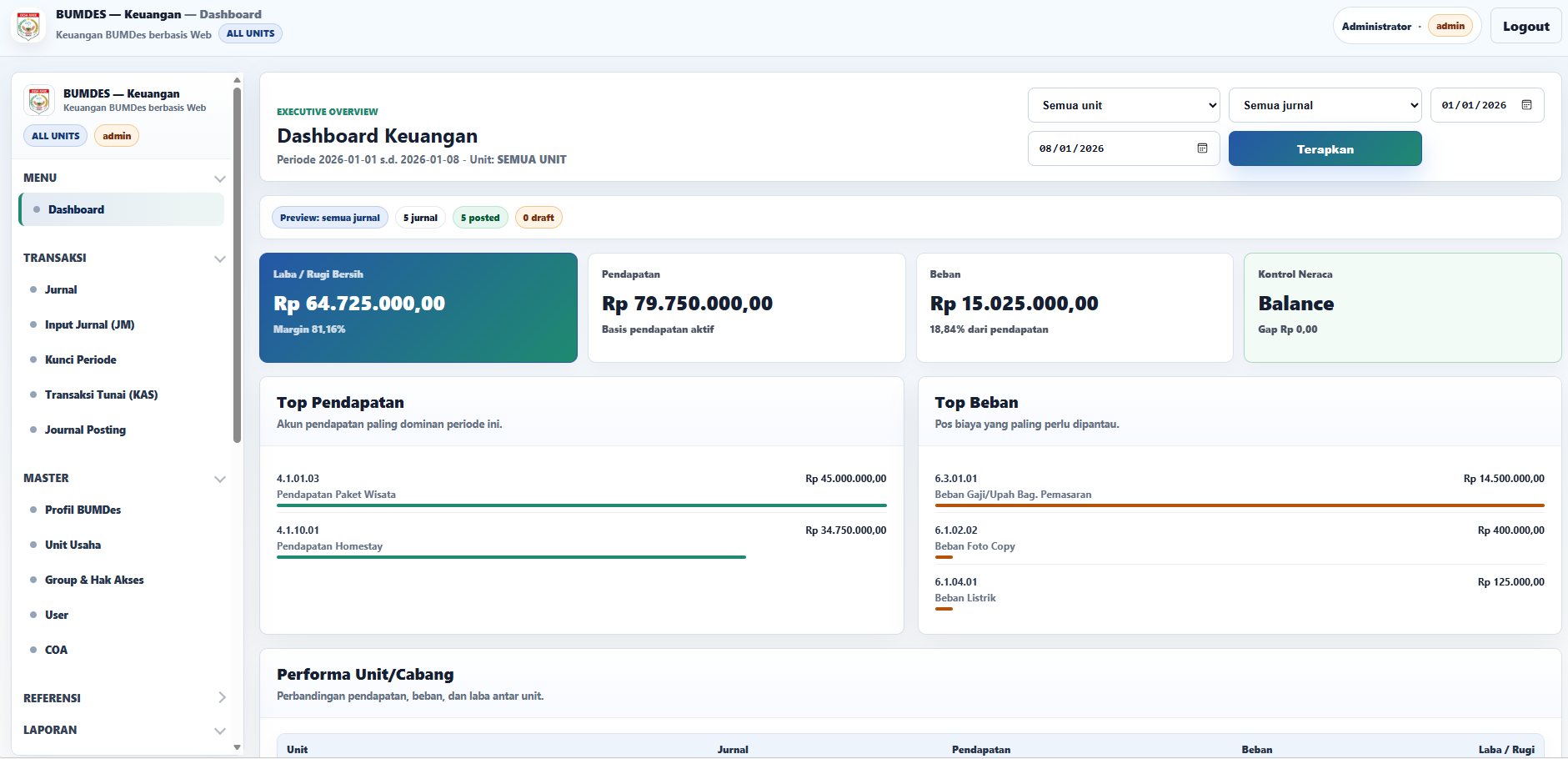Collapse the LAPORAN section chevron
This screenshot has height=759, width=1568.
coord(220,731)
